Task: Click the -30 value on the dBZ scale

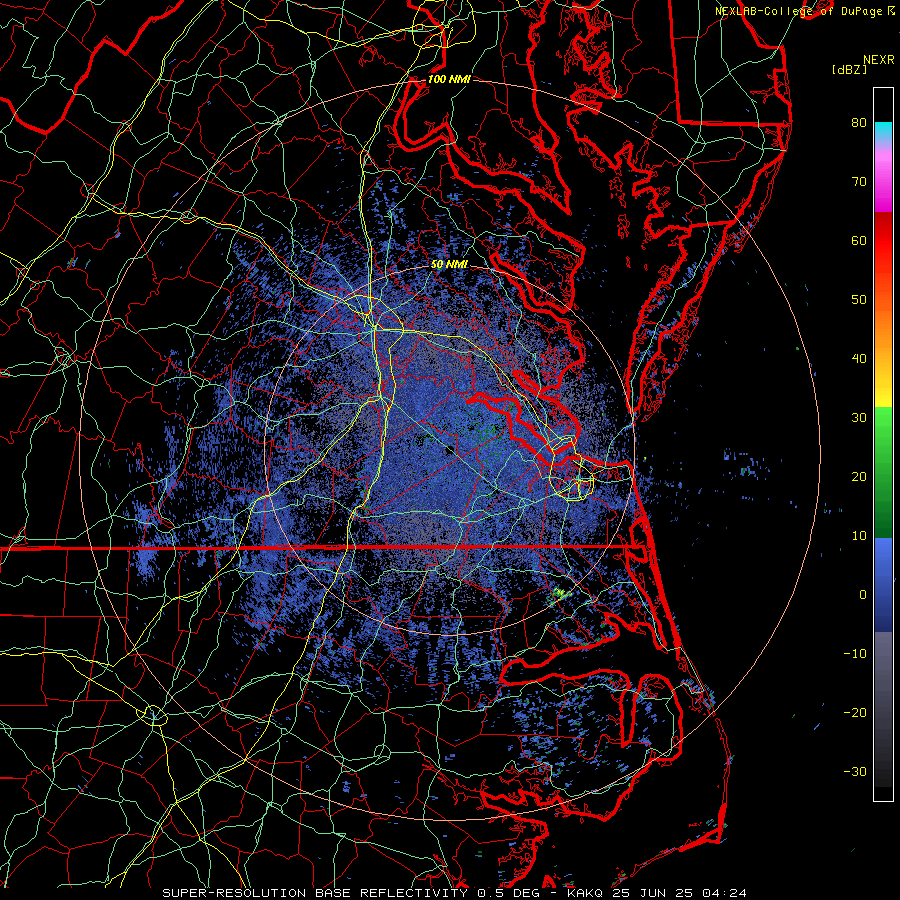Action: point(855,772)
